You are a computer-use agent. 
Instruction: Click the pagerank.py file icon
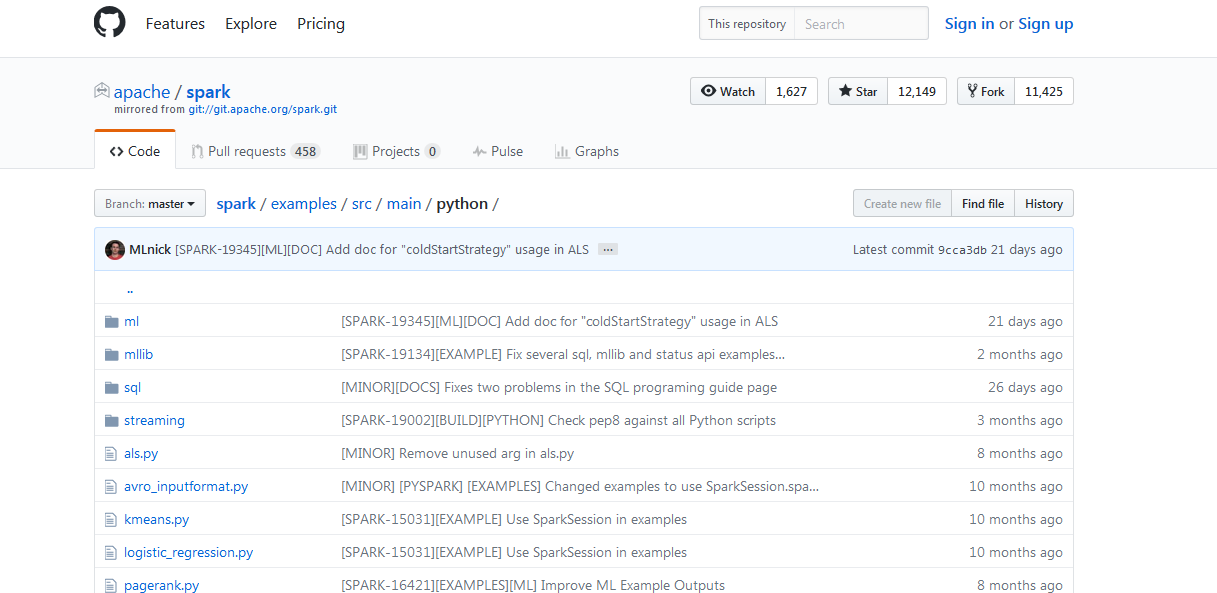(x=111, y=585)
